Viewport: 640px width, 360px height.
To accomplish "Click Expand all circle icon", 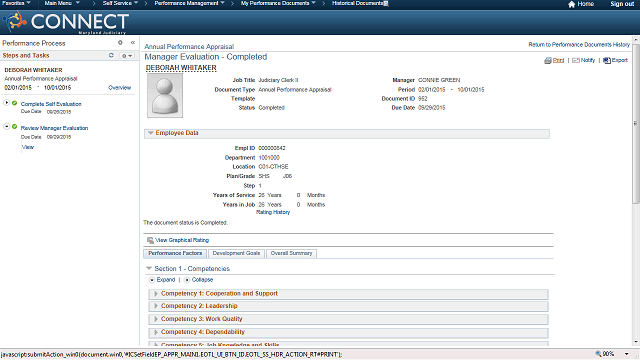I will (152, 280).
